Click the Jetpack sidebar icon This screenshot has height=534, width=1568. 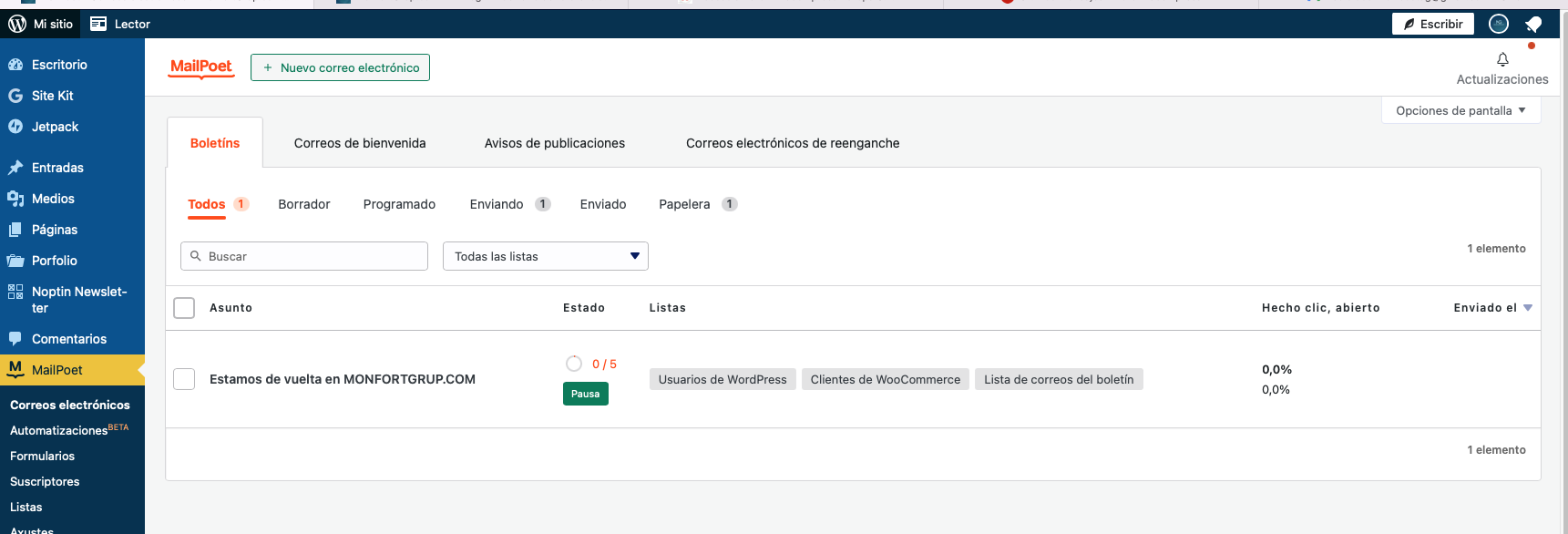(15, 127)
